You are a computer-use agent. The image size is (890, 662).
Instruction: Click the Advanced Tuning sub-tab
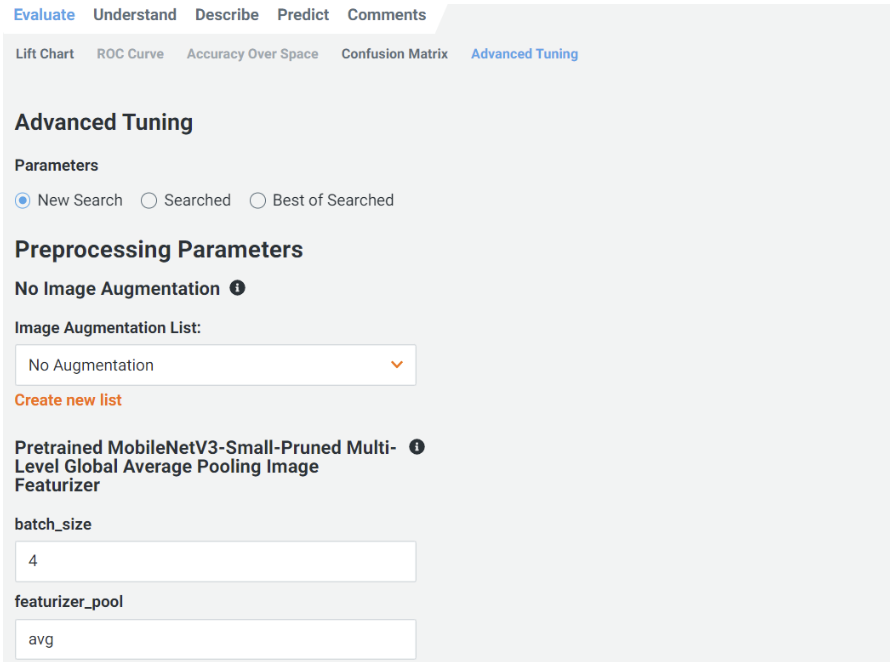(x=524, y=54)
